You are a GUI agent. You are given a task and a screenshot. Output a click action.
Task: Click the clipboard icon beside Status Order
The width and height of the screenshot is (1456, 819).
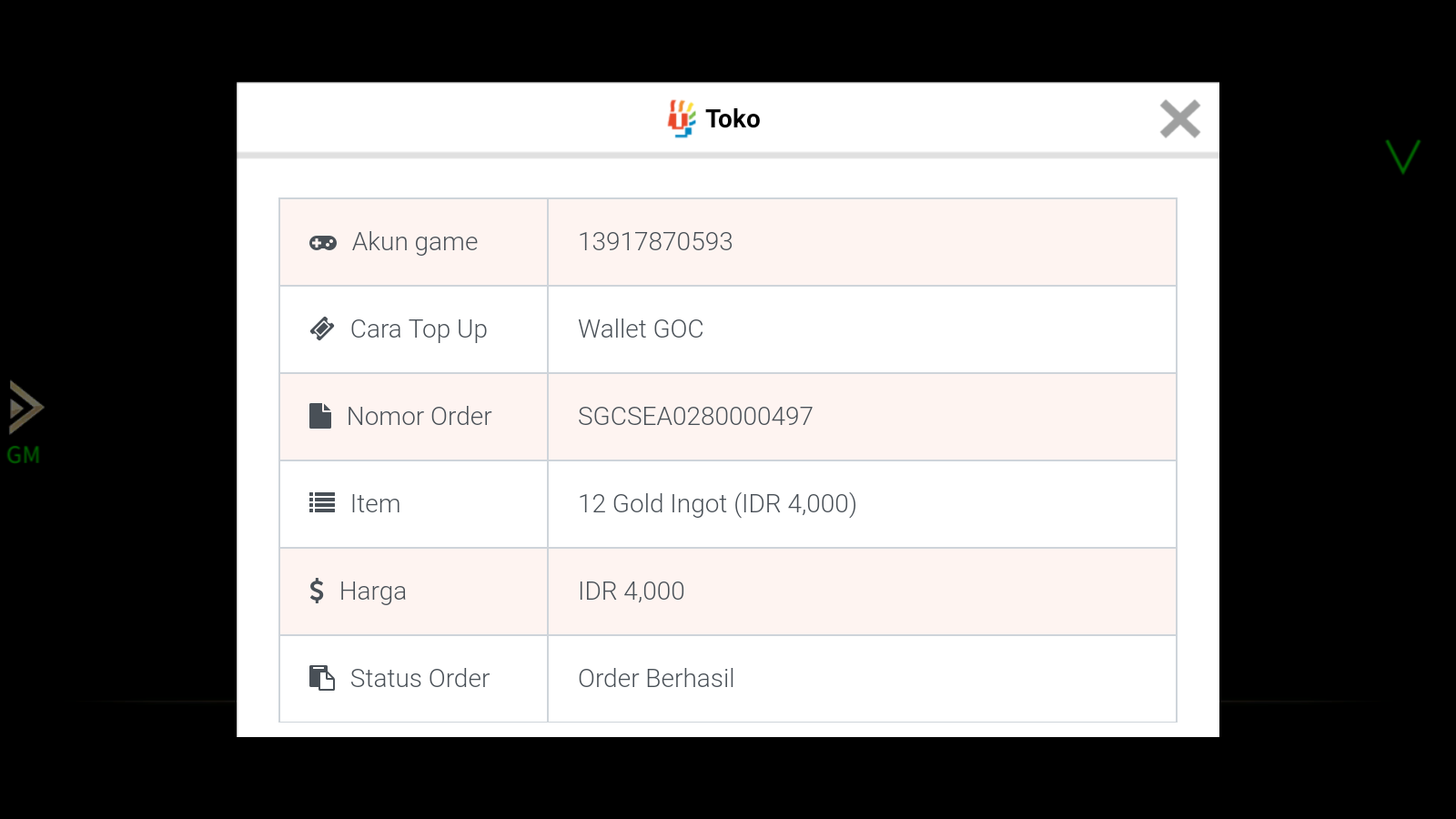pos(322,678)
